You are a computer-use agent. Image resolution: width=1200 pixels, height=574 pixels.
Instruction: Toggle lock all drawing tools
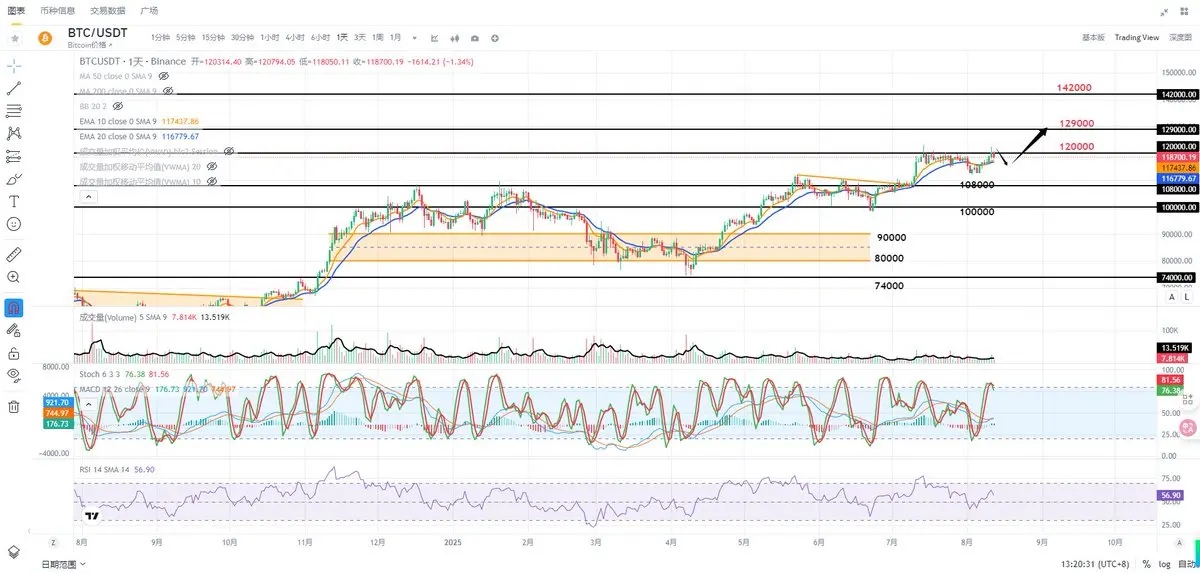point(14,353)
